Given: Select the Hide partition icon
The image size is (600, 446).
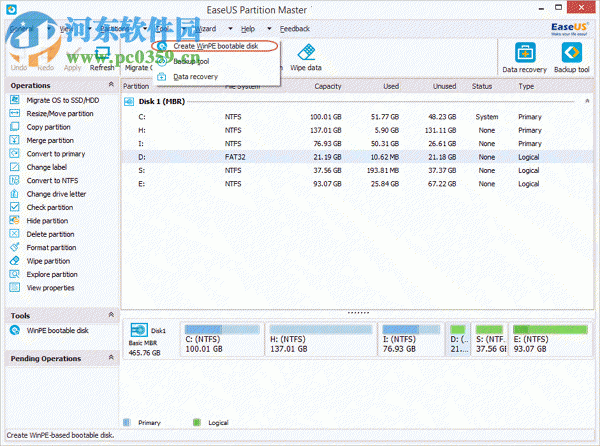Looking at the screenshot, I should tap(15, 220).
